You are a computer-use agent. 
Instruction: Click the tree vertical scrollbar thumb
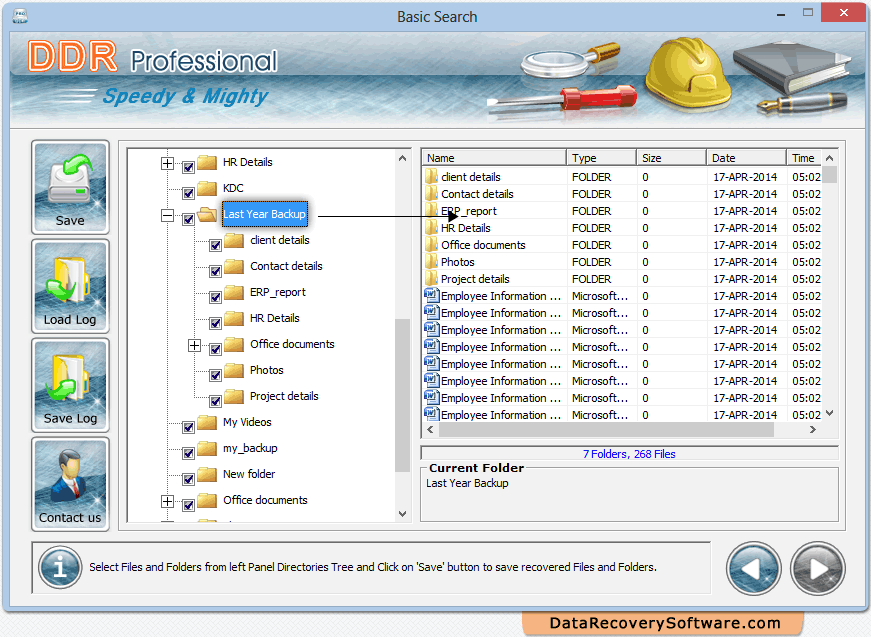pos(402,395)
